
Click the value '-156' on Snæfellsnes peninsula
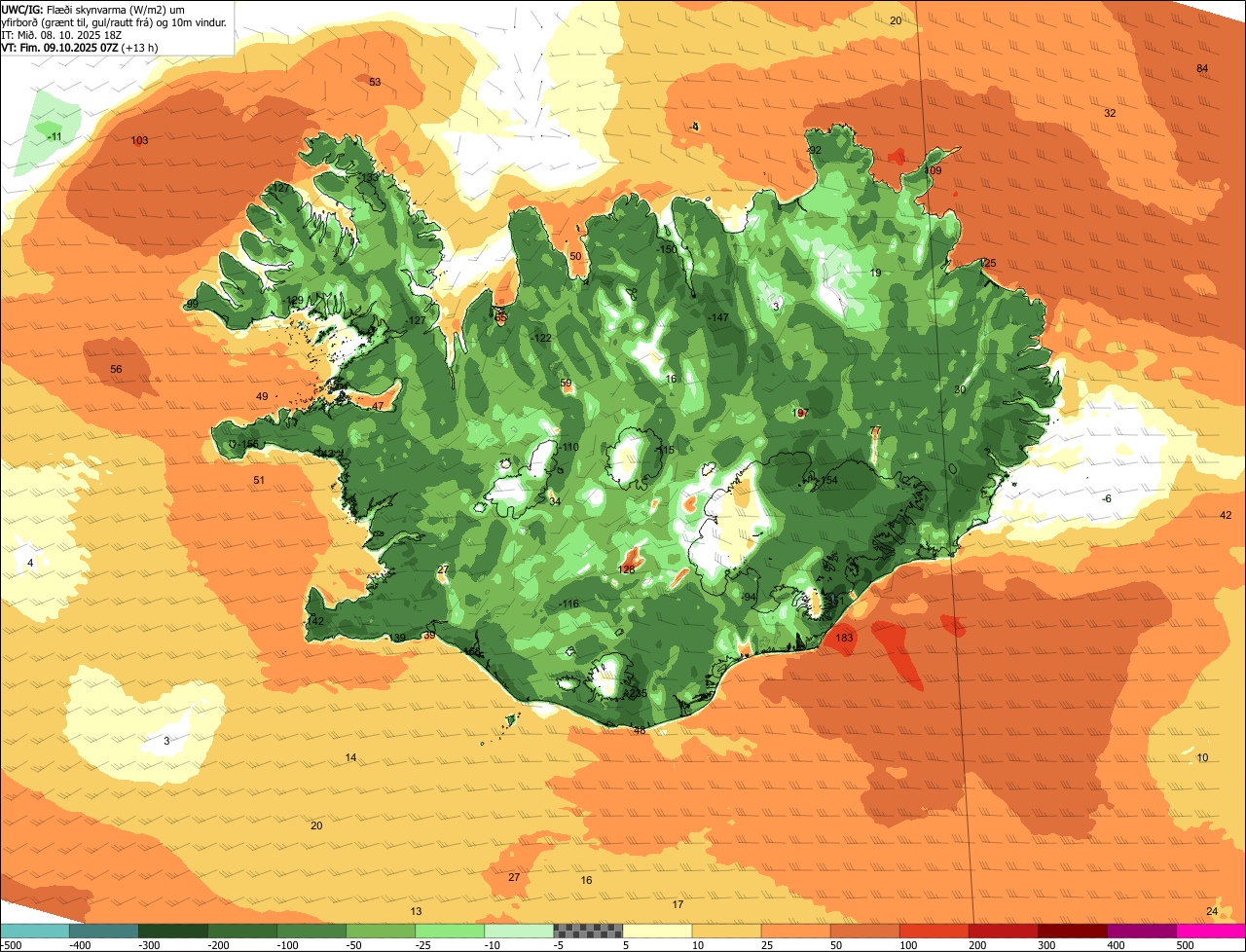point(247,444)
